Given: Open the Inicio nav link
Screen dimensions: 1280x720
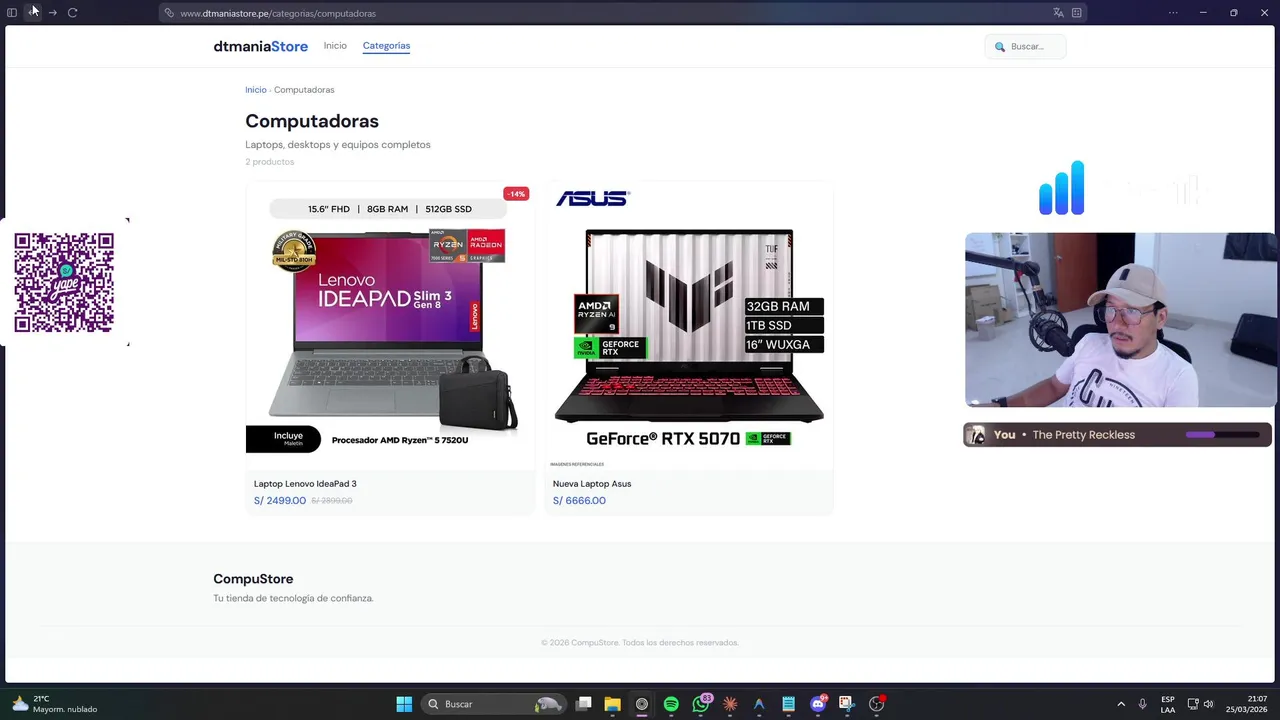Looking at the screenshot, I should 335,46.
